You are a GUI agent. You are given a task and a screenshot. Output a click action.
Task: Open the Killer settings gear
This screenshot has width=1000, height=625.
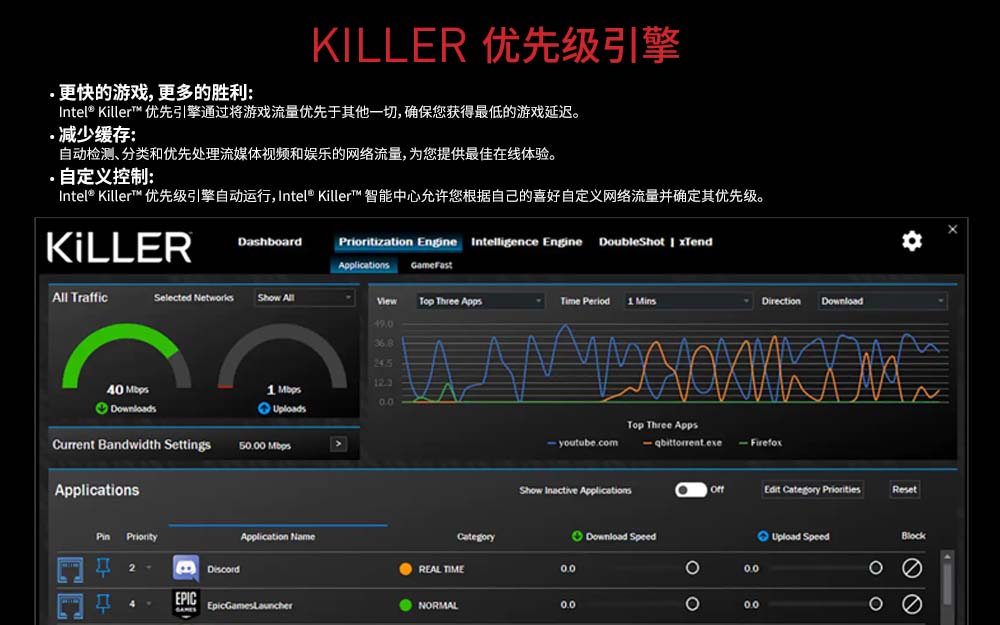[911, 241]
